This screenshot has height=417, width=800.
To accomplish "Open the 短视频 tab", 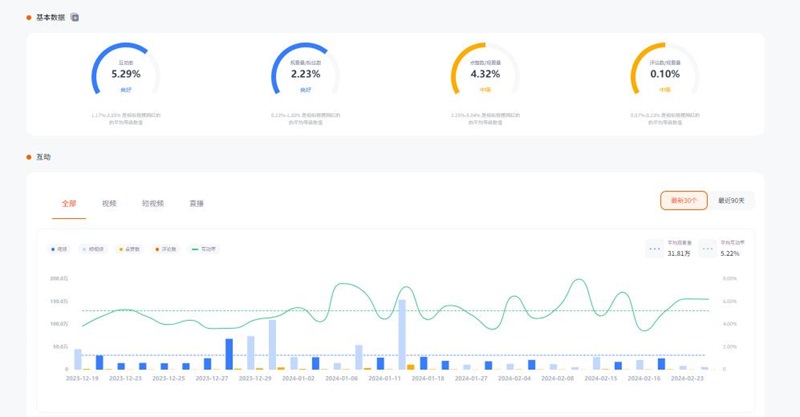I will [x=152, y=203].
